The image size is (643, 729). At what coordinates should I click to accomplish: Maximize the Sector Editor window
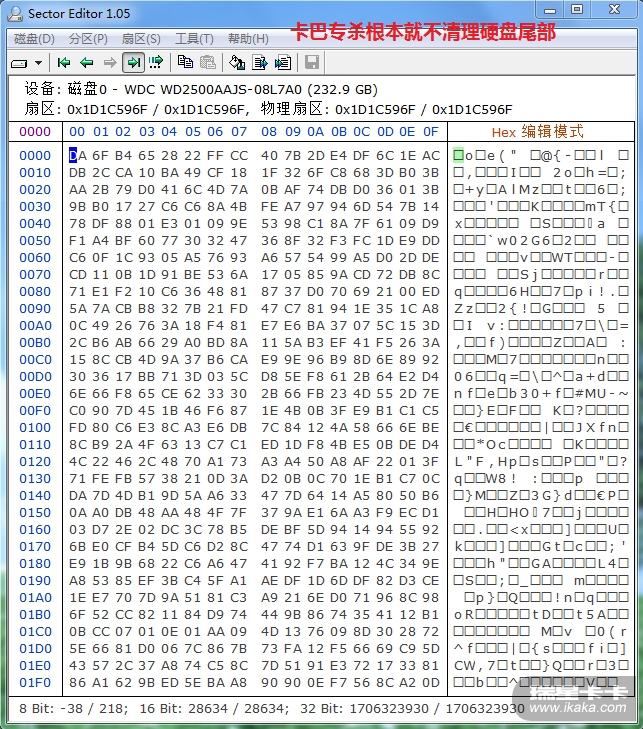coord(577,9)
